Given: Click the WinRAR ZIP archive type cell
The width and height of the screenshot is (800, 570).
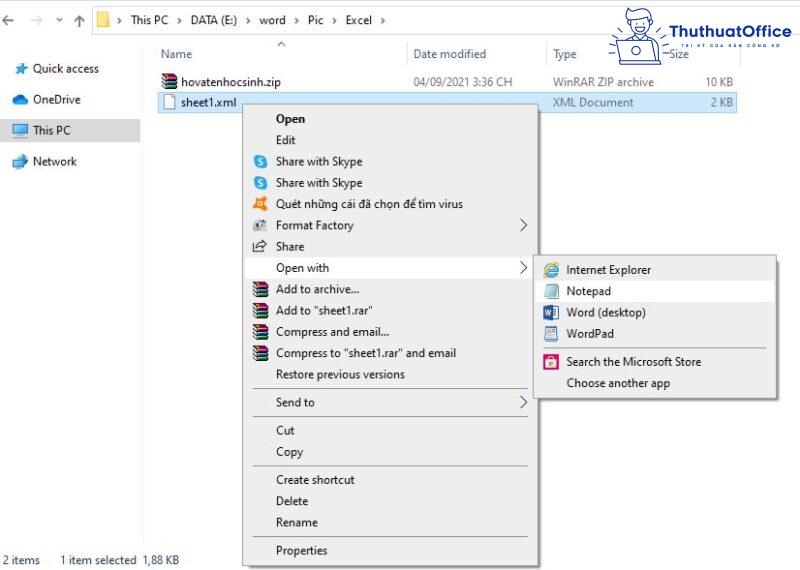Looking at the screenshot, I should [603, 82].
